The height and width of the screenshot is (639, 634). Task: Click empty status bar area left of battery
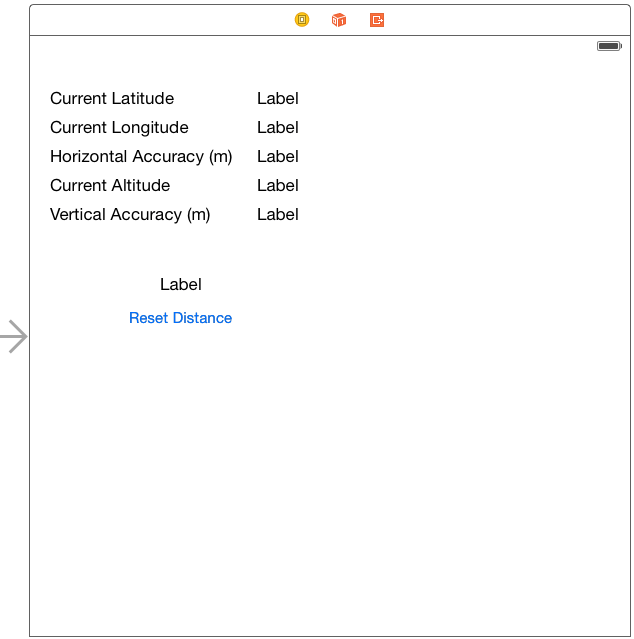300,46
